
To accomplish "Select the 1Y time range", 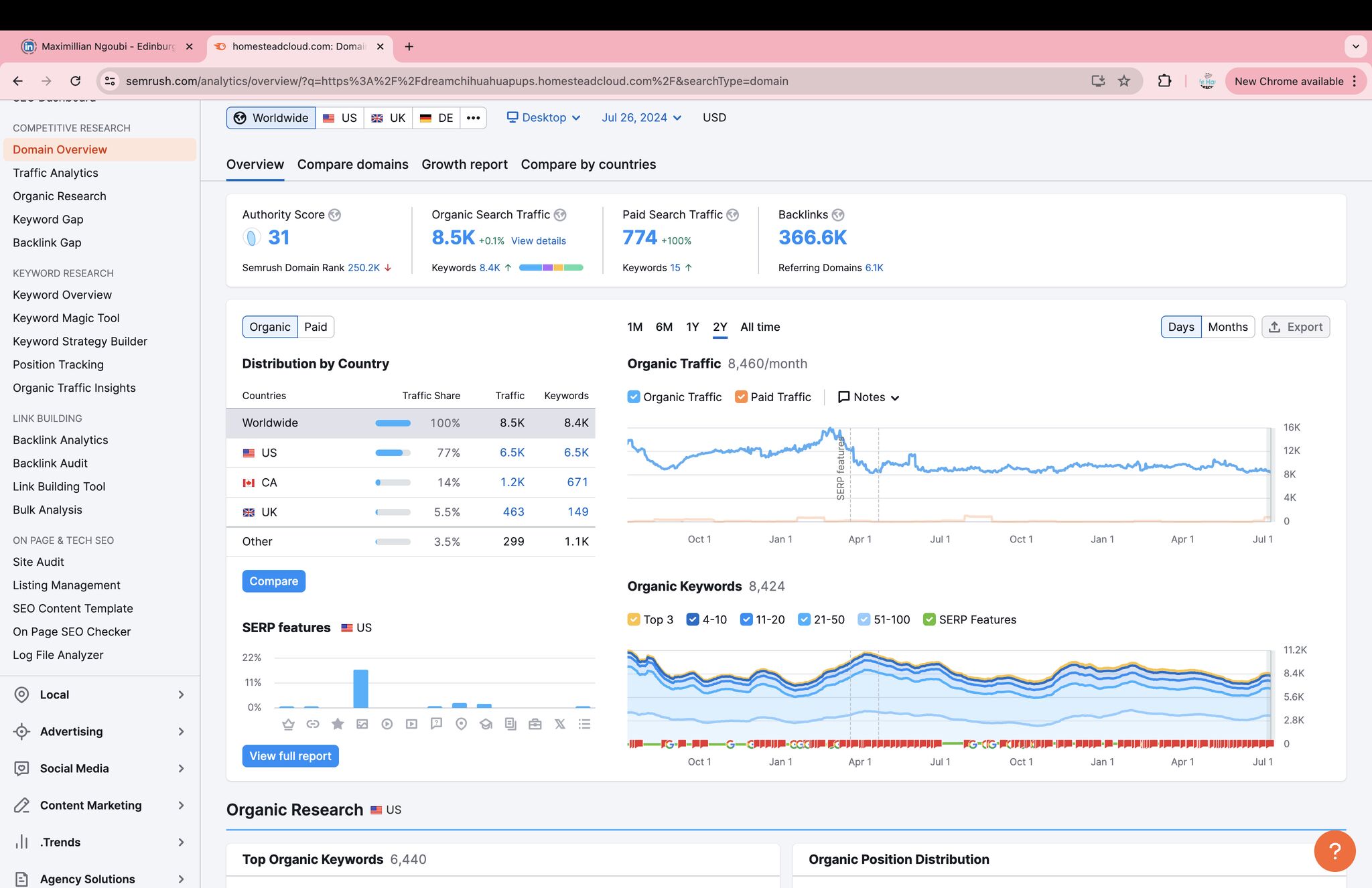I will 693,327.
